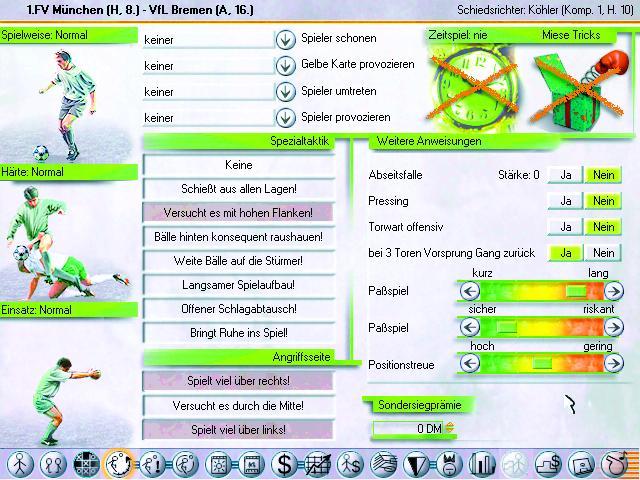640x480 pixels.
Task: Open the crown league icon
Action: pyautogui.click(x=449, y=464)
